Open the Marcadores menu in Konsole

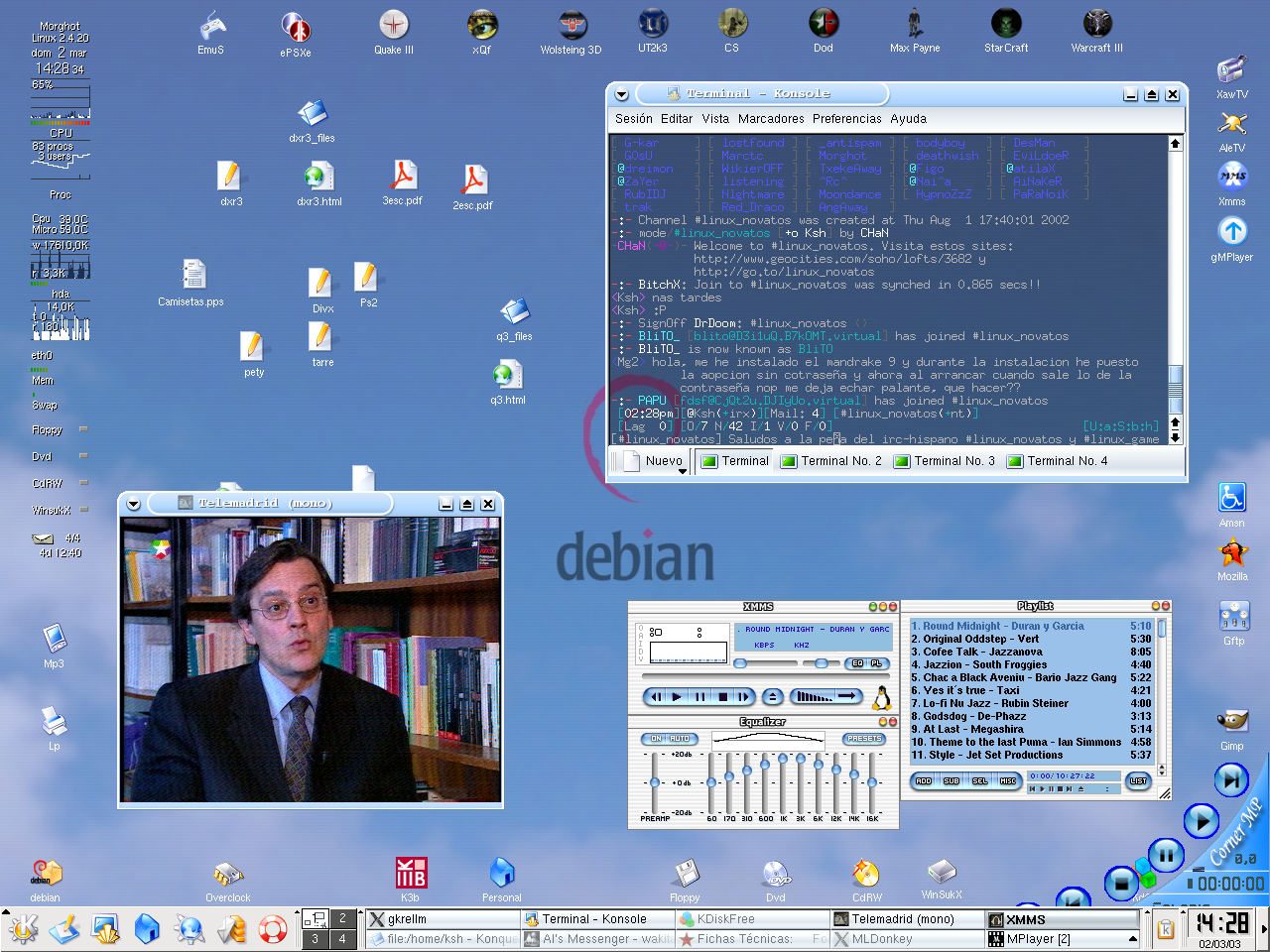coord(771,119)
